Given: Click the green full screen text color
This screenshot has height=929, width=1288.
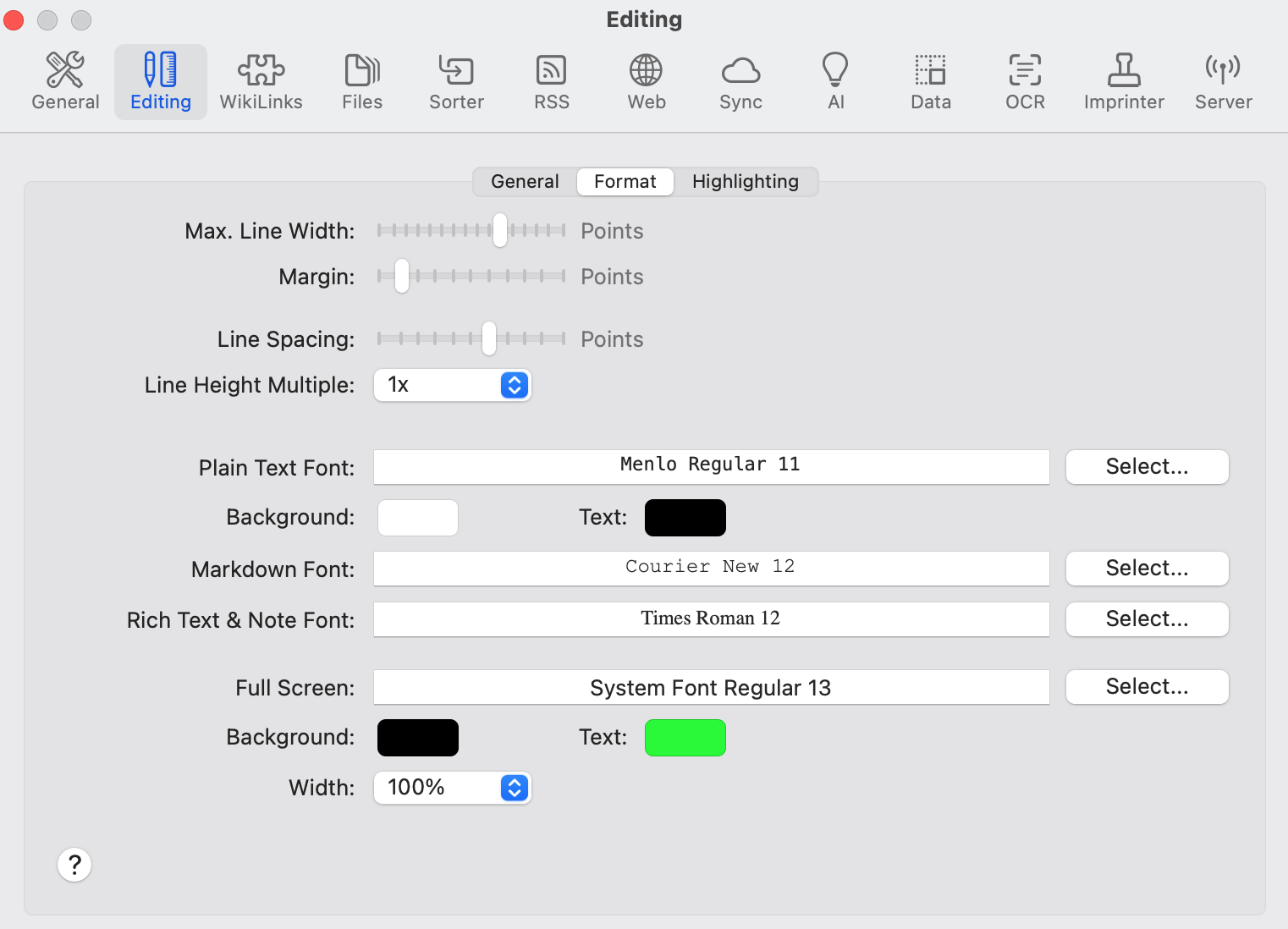Looking at the screenshot, I should [685, 738].
